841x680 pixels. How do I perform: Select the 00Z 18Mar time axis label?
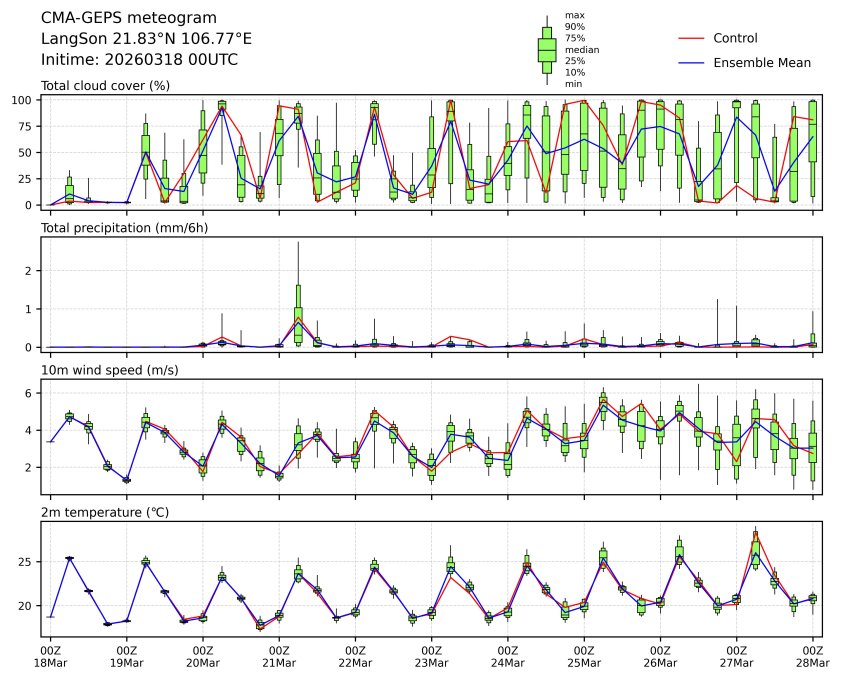[x=50, y=655]
